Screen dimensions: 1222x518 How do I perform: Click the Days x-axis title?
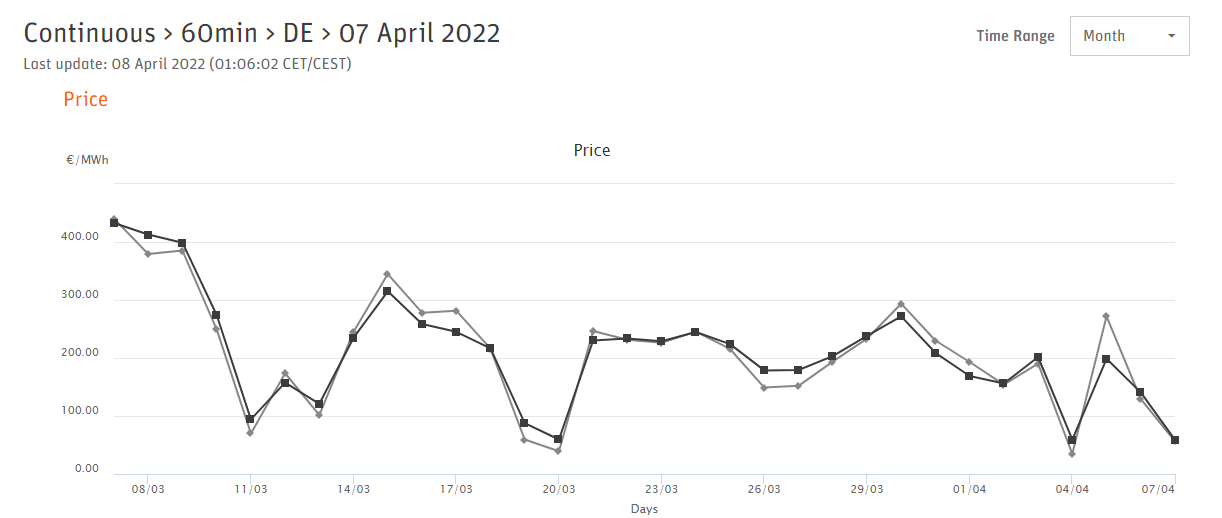tap(644, 509)
